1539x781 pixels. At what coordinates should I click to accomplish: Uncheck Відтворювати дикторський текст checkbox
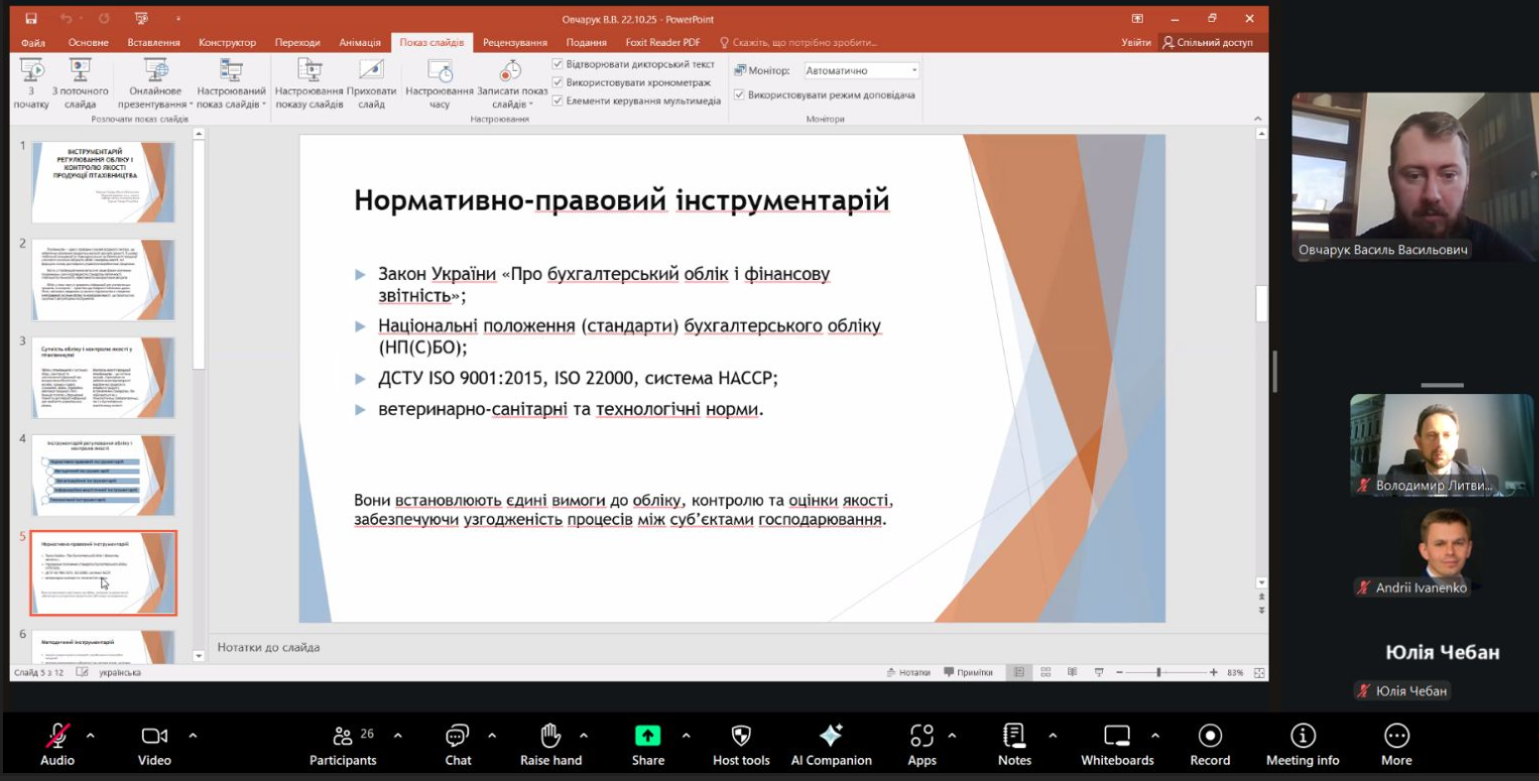558,64
